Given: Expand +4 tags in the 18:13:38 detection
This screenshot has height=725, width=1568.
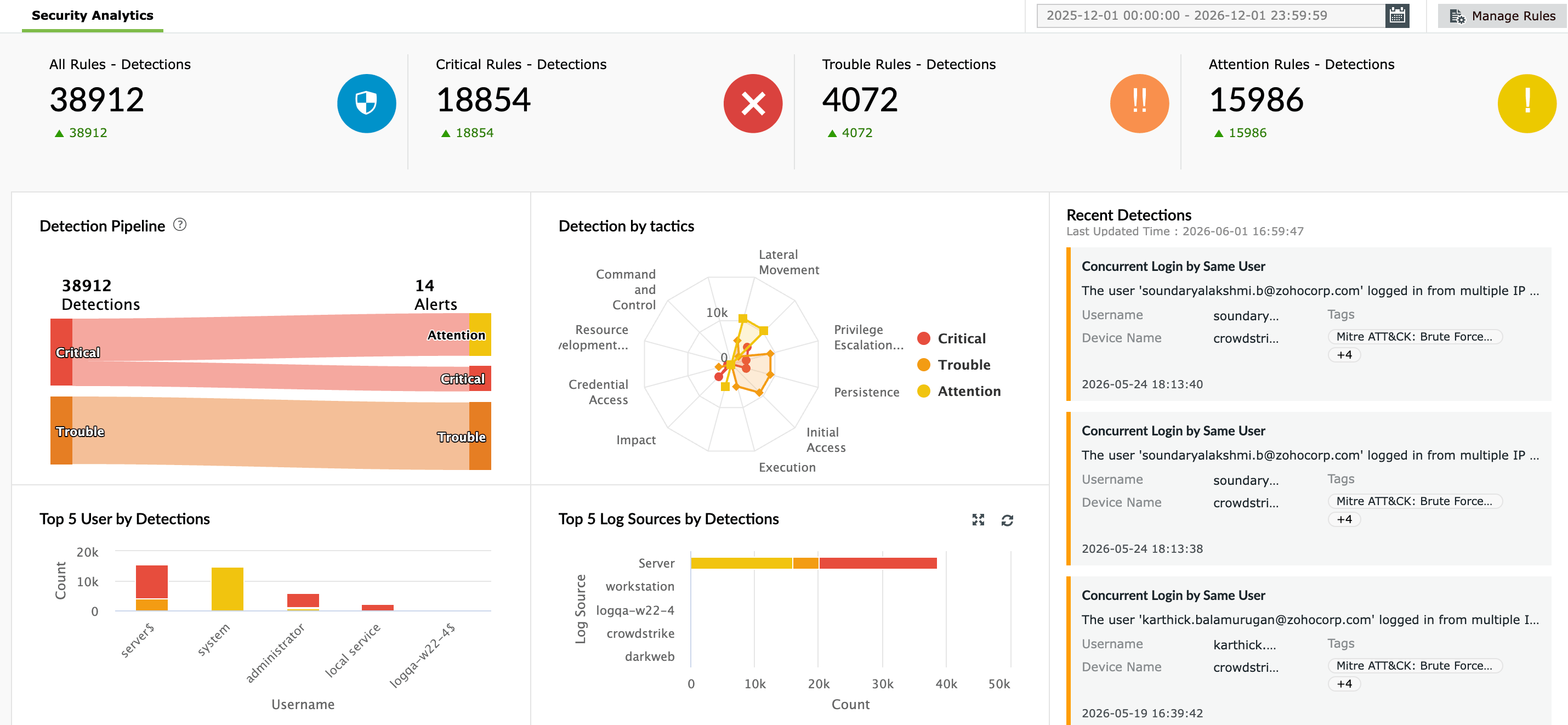Looking at the screenshot, I should point(1344,519).
